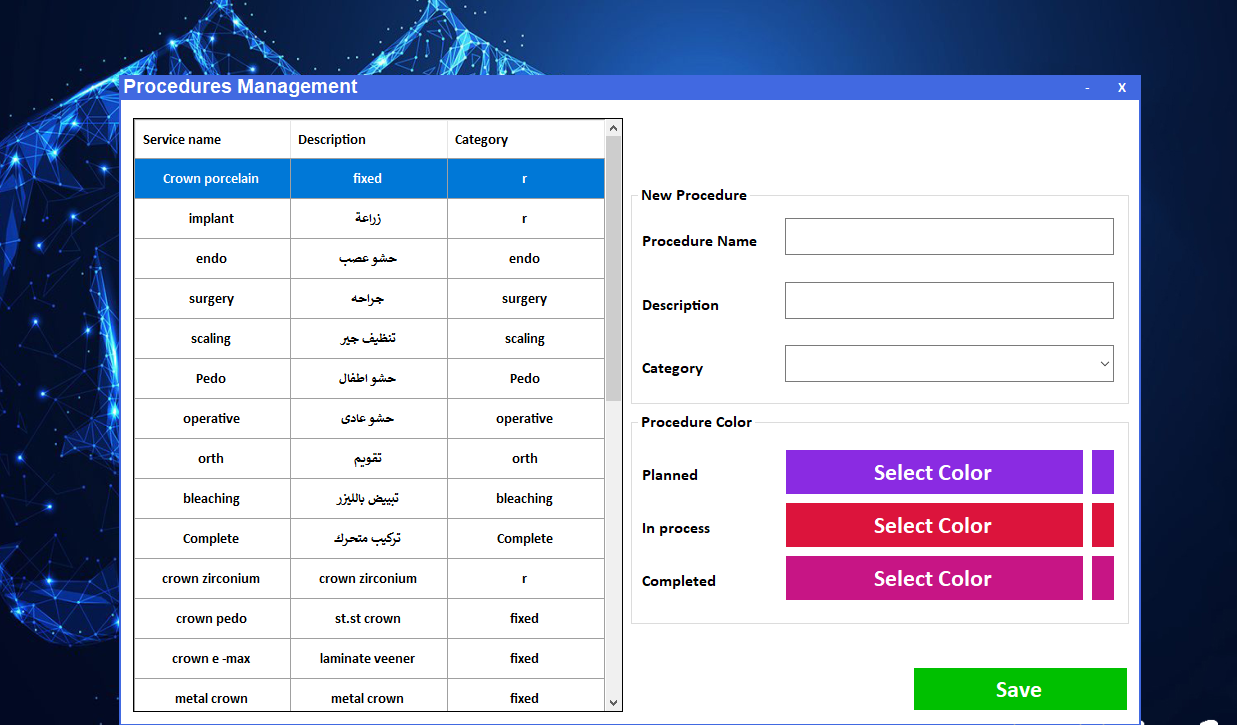Sort by the Service name column header
The width and height of the screenshot is (1237, 725).
coord(212,139)
